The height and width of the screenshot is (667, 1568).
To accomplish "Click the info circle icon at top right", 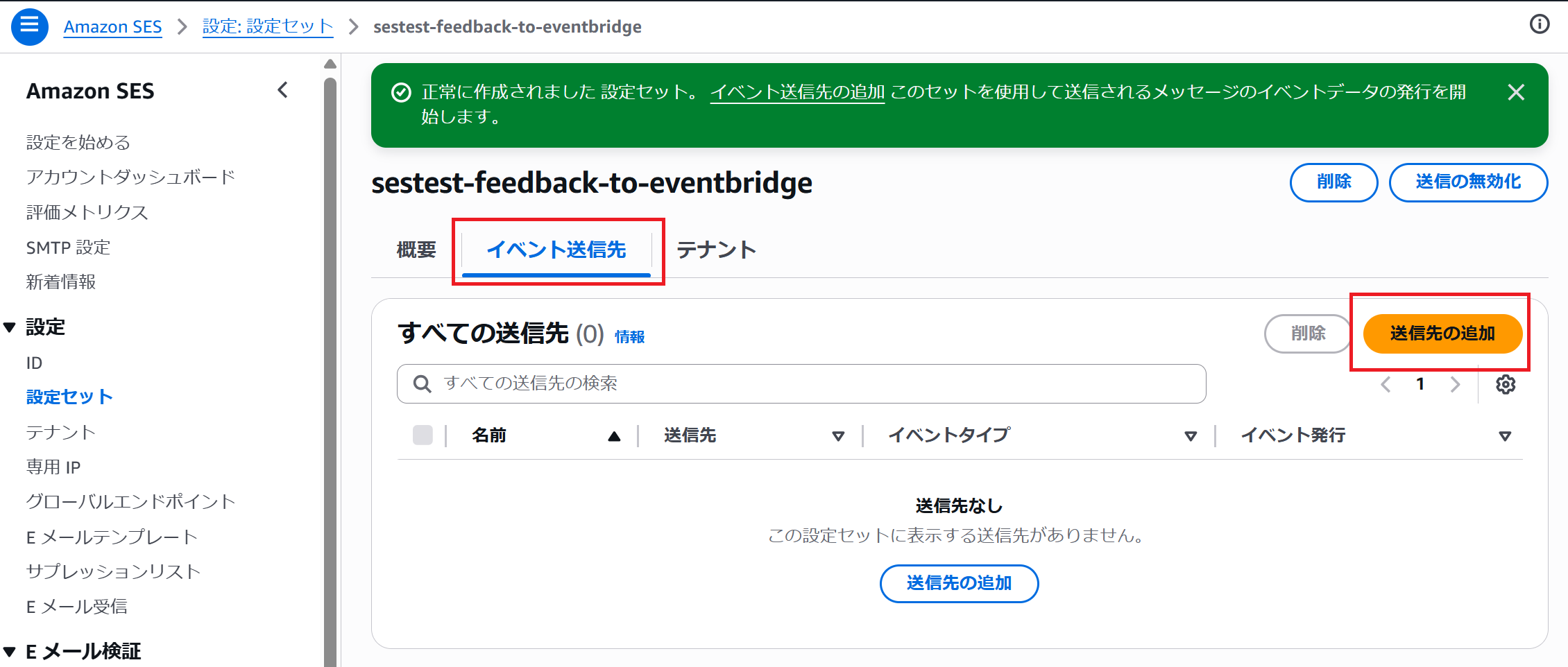I will pos(1540,24).
